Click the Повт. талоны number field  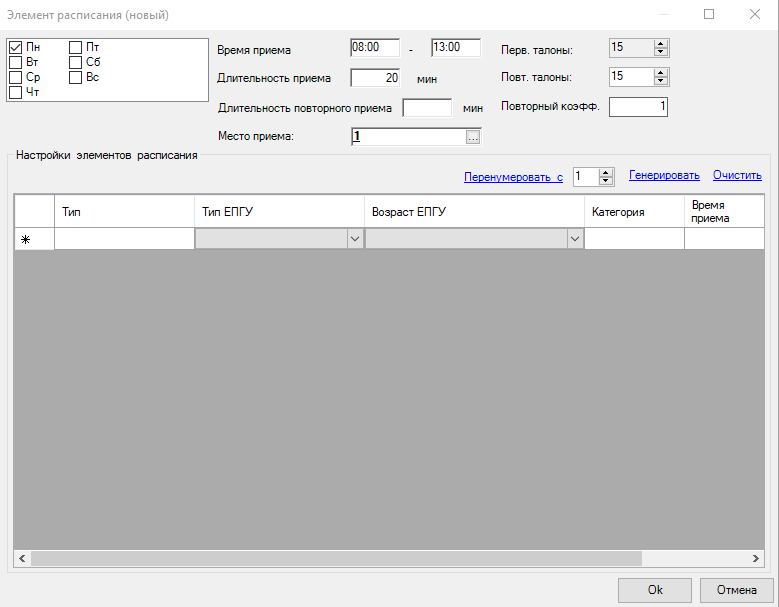tap(632, 76)
